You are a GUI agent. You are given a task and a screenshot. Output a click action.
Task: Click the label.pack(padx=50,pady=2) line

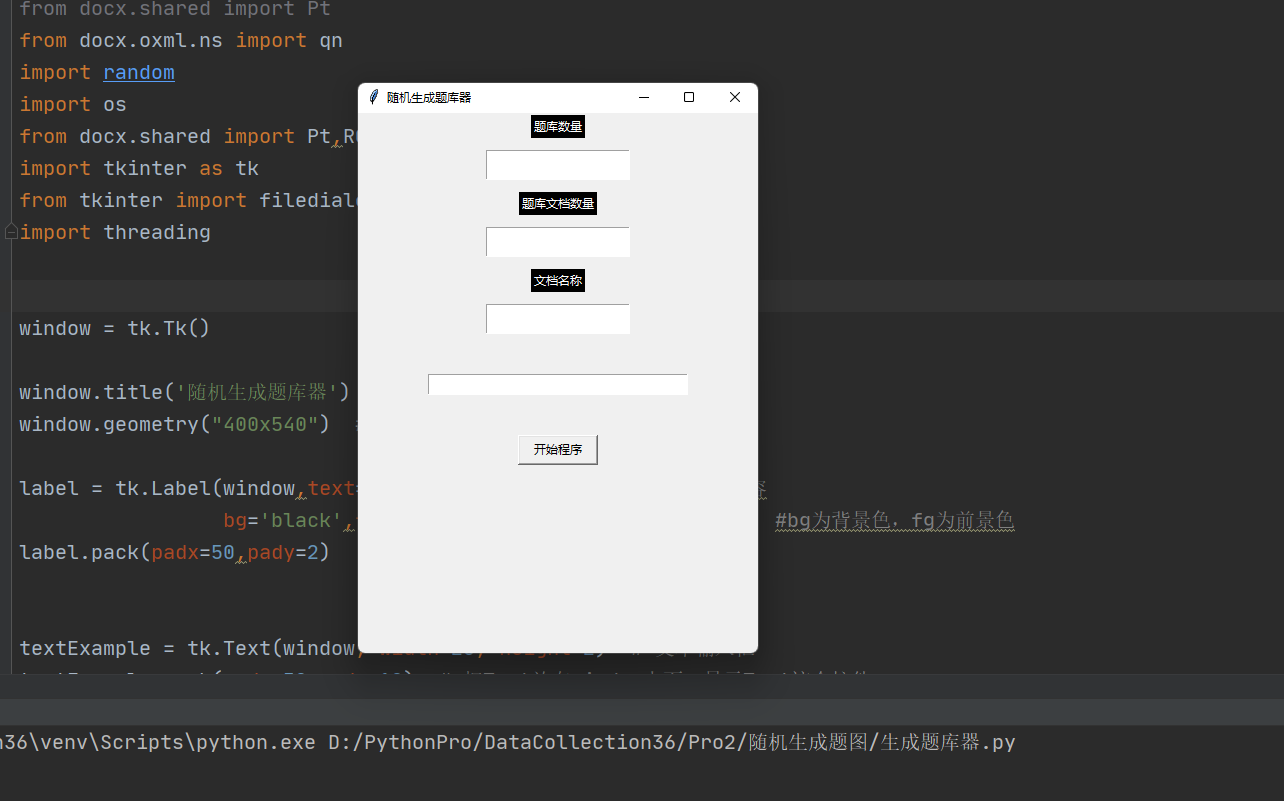coord(174,552)
